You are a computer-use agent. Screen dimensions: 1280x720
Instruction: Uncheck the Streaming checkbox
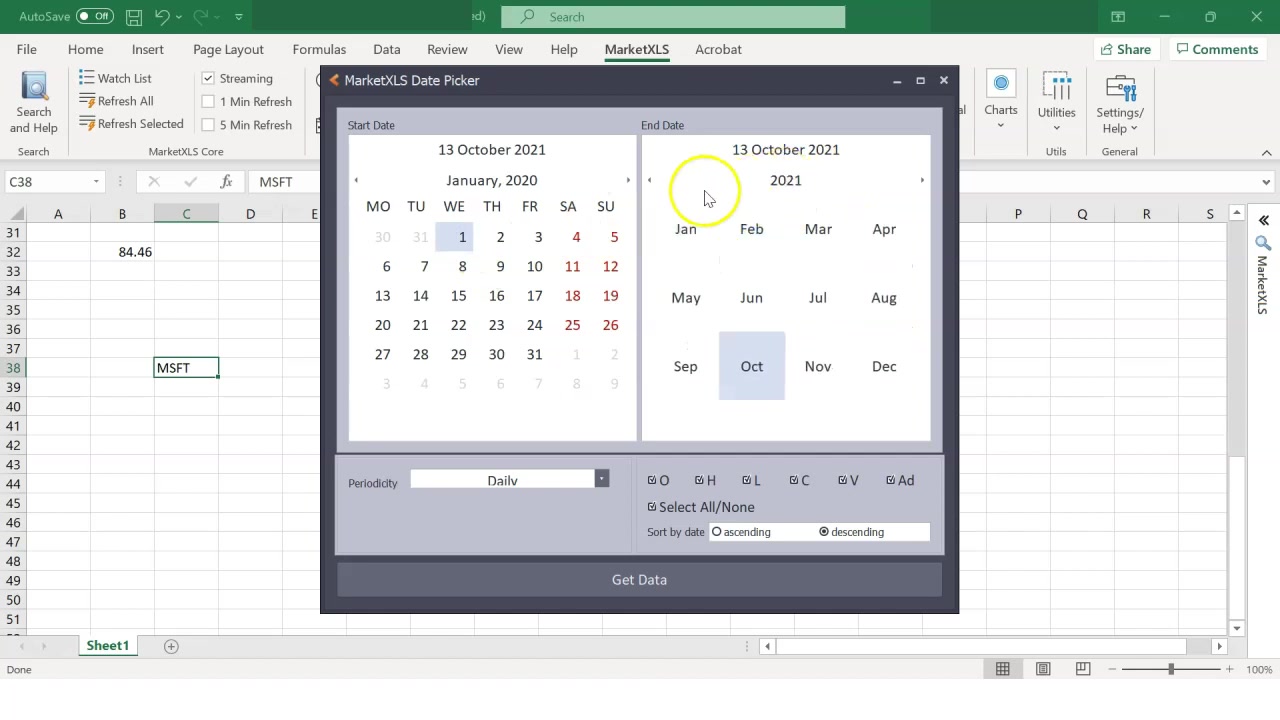[208, 78]
